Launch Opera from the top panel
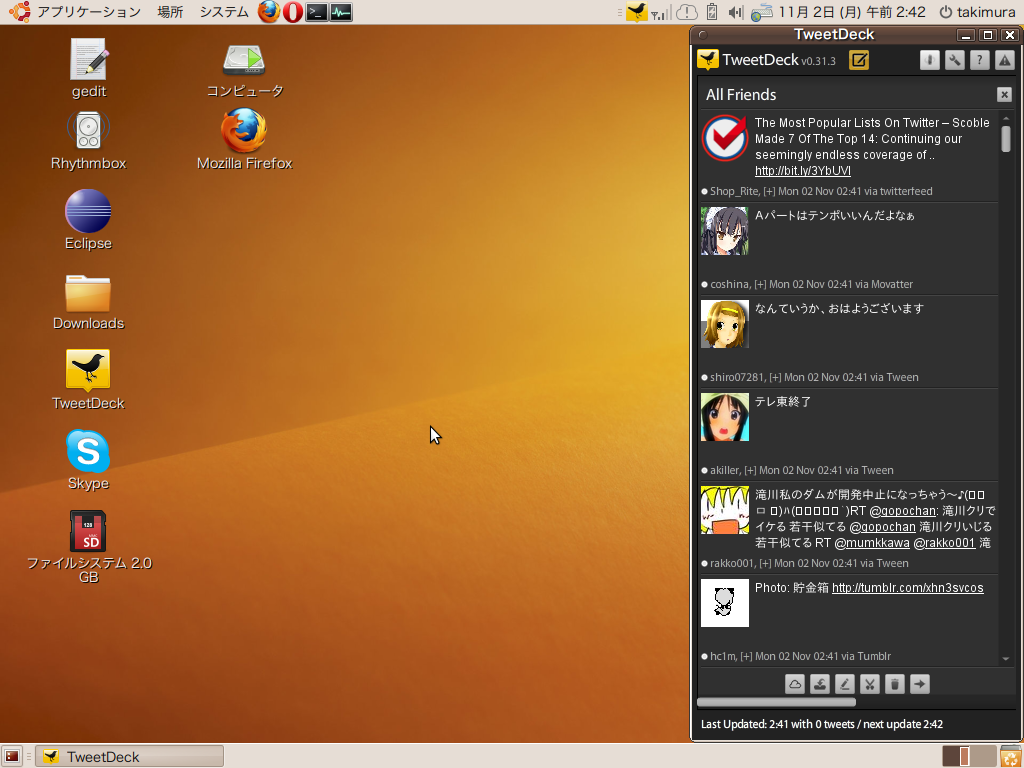Viewport: 1024px width, 768px height. [x=293, y=12]
